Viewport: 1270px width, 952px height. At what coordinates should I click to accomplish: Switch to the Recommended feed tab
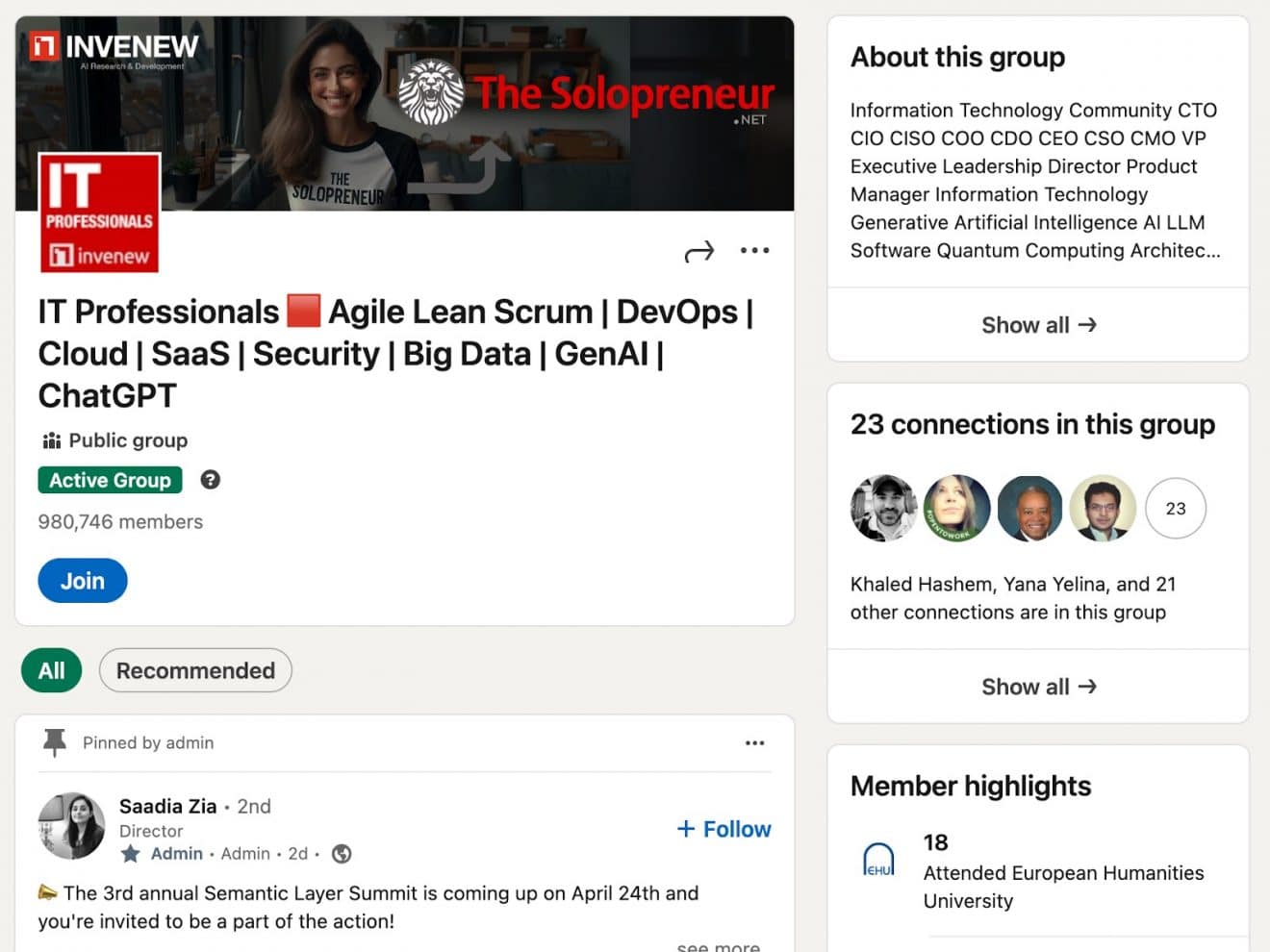(x=195, y=670)
